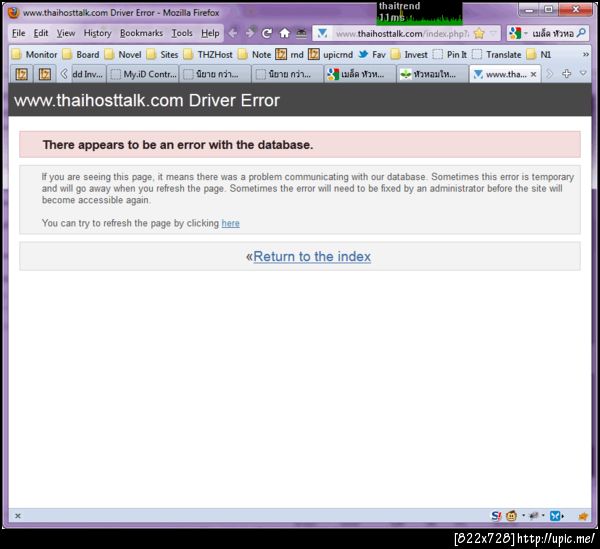Open the upicrnd bookmark
600x549 pixels.
(331, 55)
